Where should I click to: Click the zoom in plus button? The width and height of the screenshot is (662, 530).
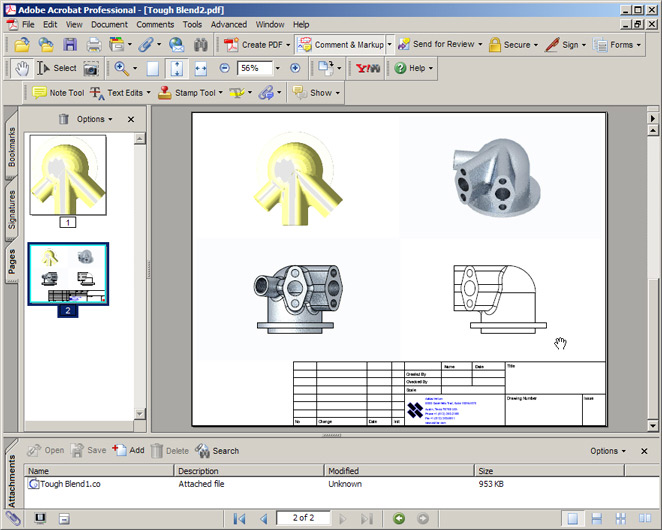pos(295,68)
